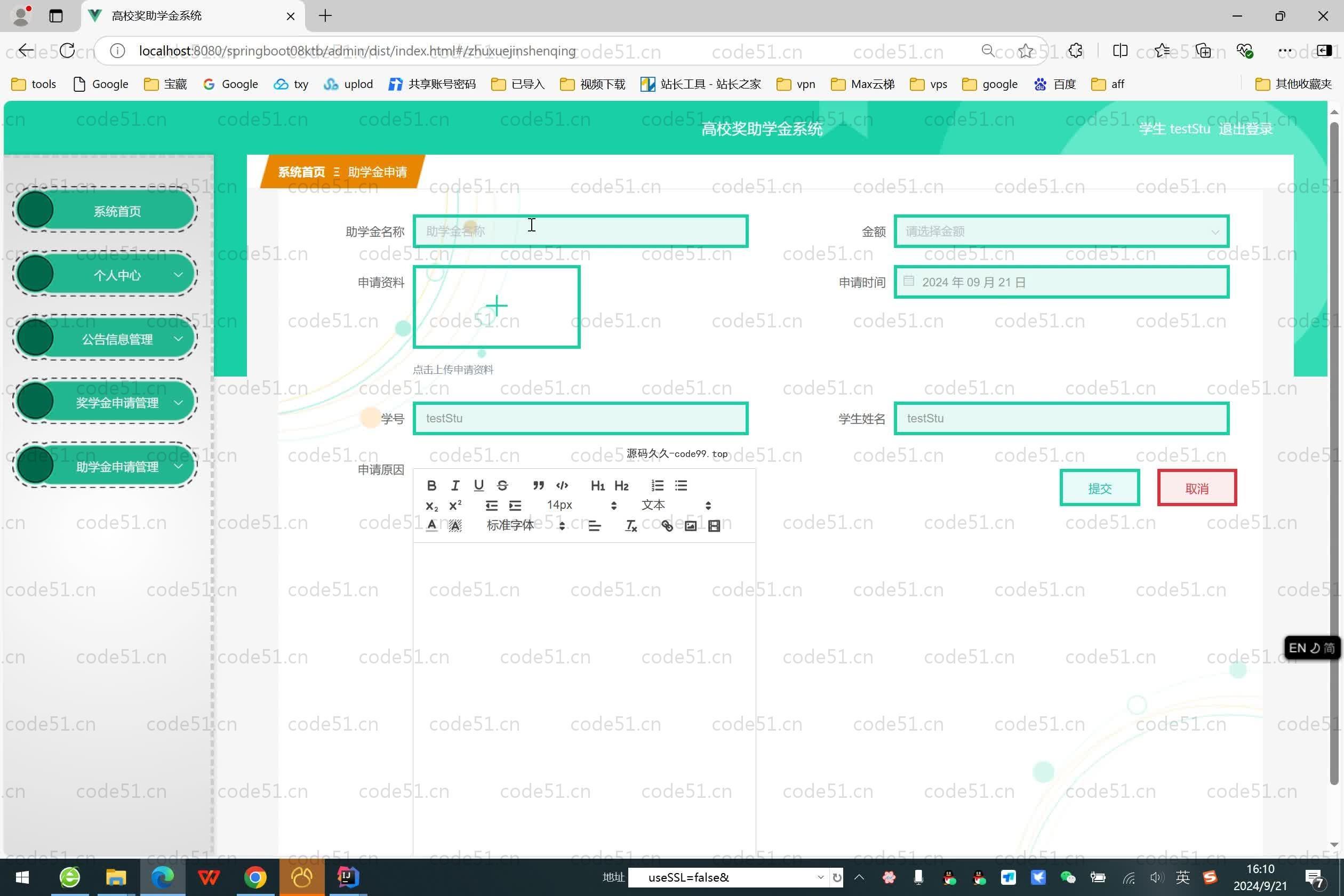Insert an image in editor

point(690,526)
